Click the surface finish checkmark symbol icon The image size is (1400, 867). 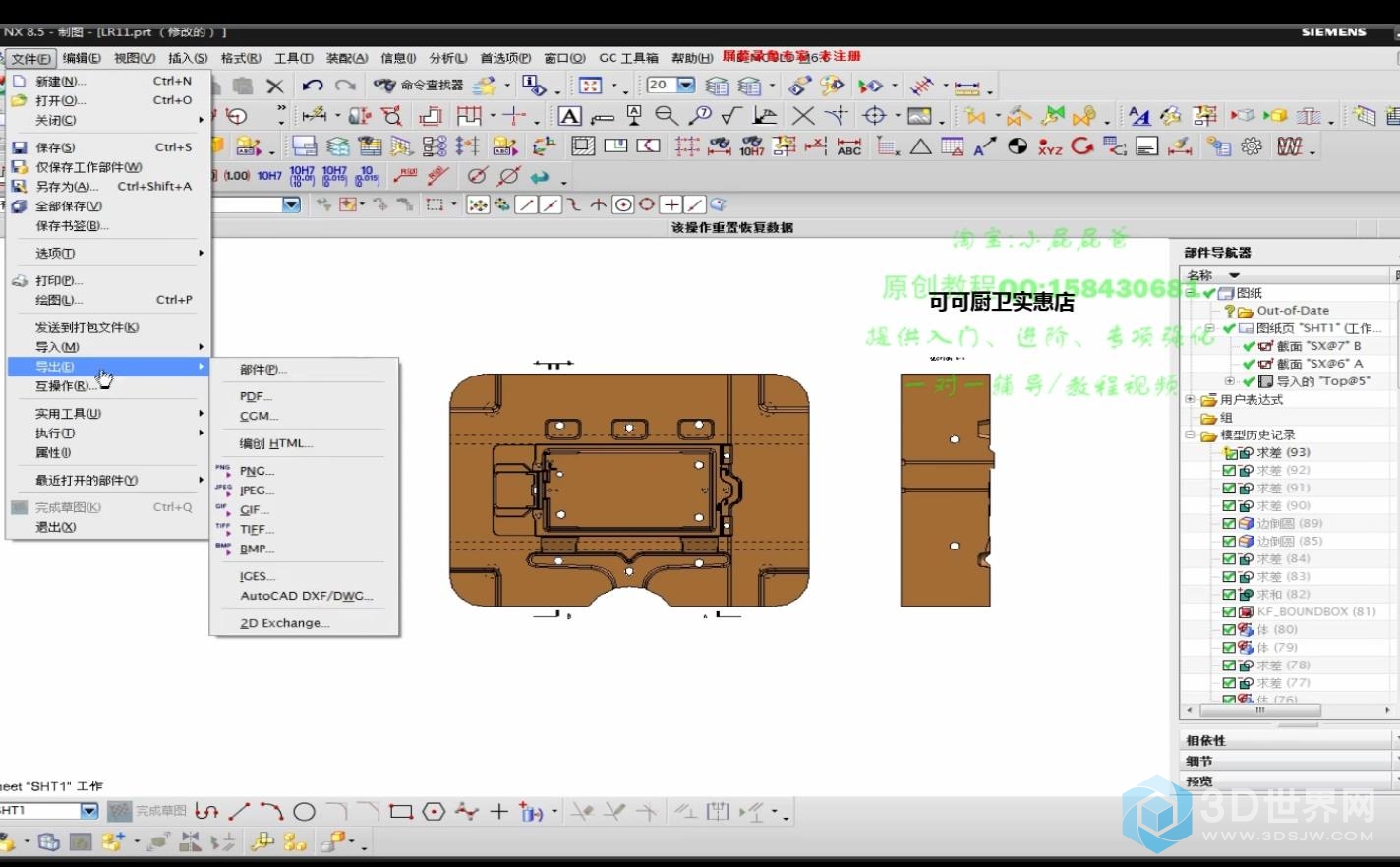(730, 116)
